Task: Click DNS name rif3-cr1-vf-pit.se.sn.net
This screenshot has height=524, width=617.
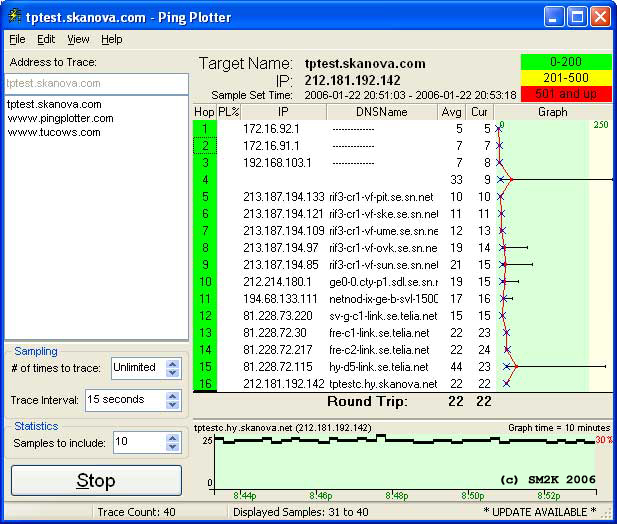Action: [381, 197]
